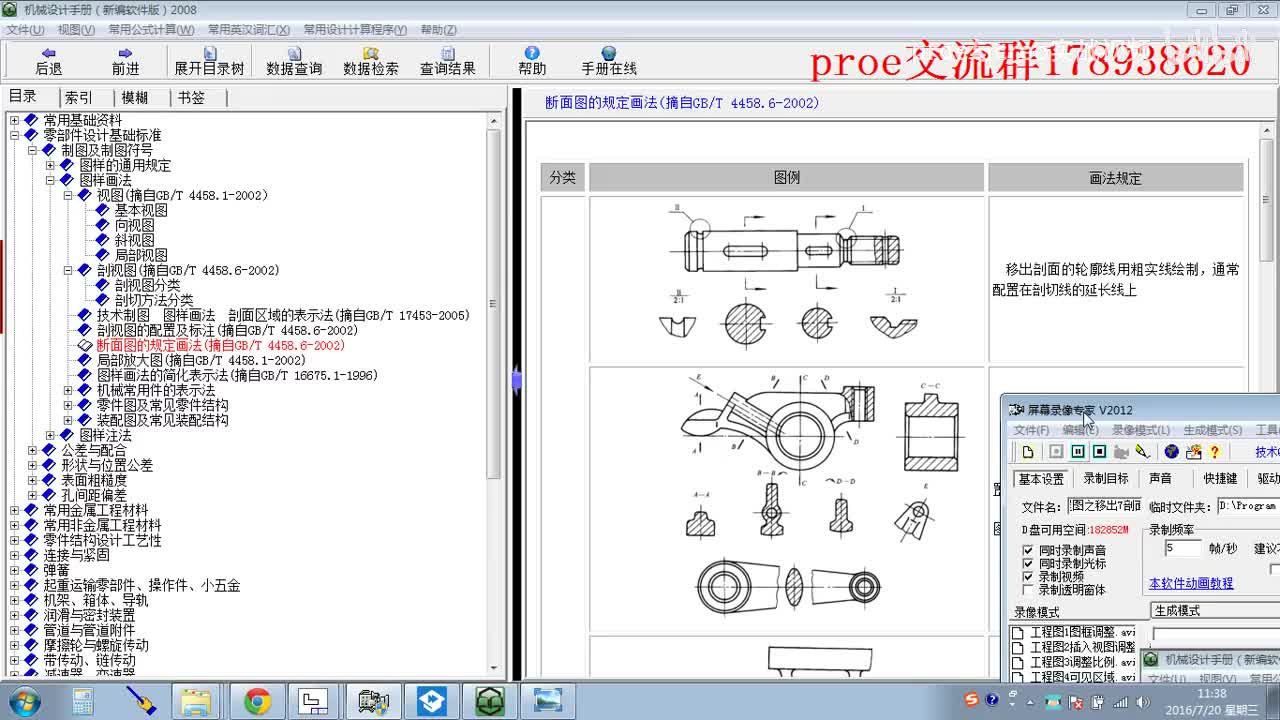
Task: Open 局部放大图(摘自GB/T 4458.1-2002) in tree
Action: coord(201,360)
